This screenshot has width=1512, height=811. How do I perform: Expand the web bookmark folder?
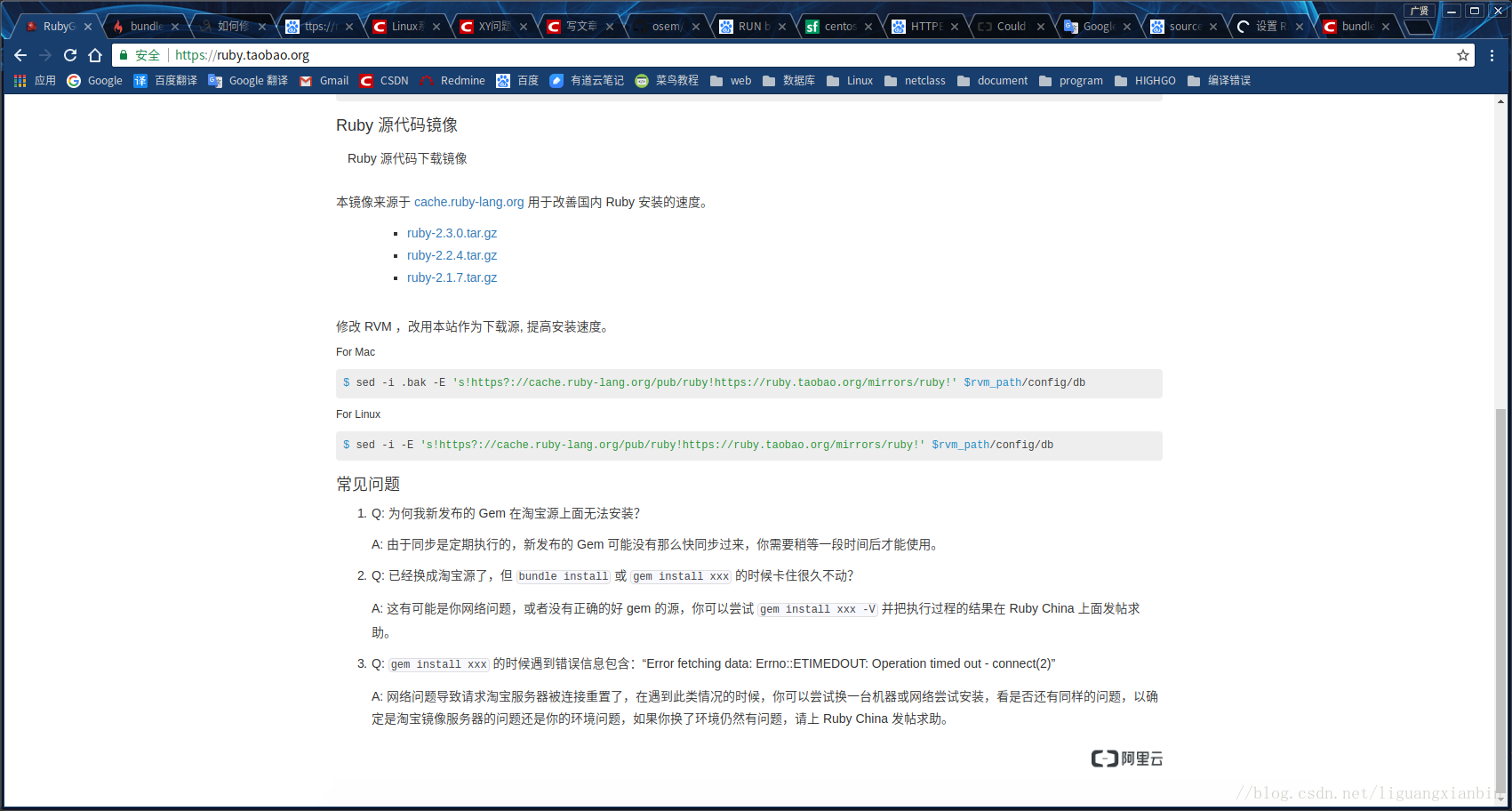(x=731, y=81)
